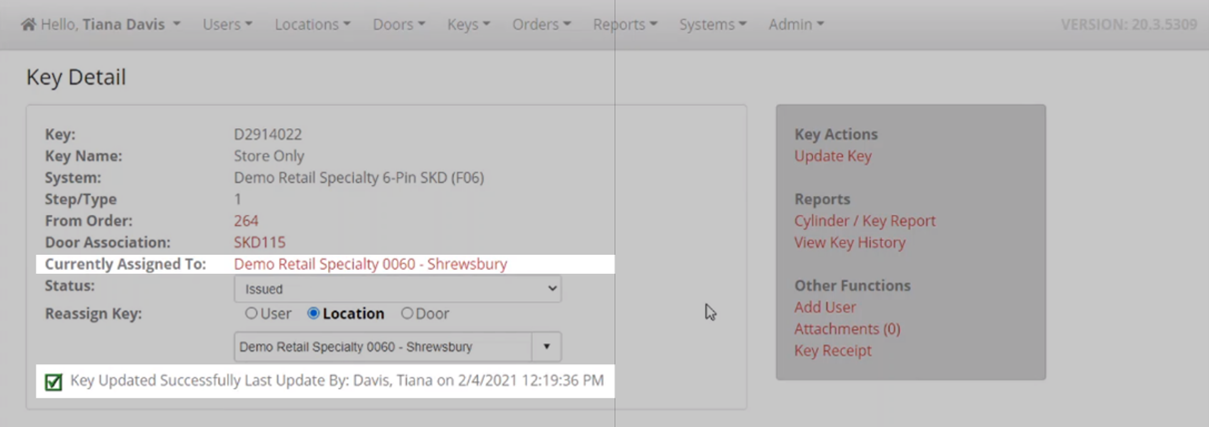Viewport: 1209px width, 427px height.
Task: Open the Cylinder / Key Report
Action: tap(865, 221)
